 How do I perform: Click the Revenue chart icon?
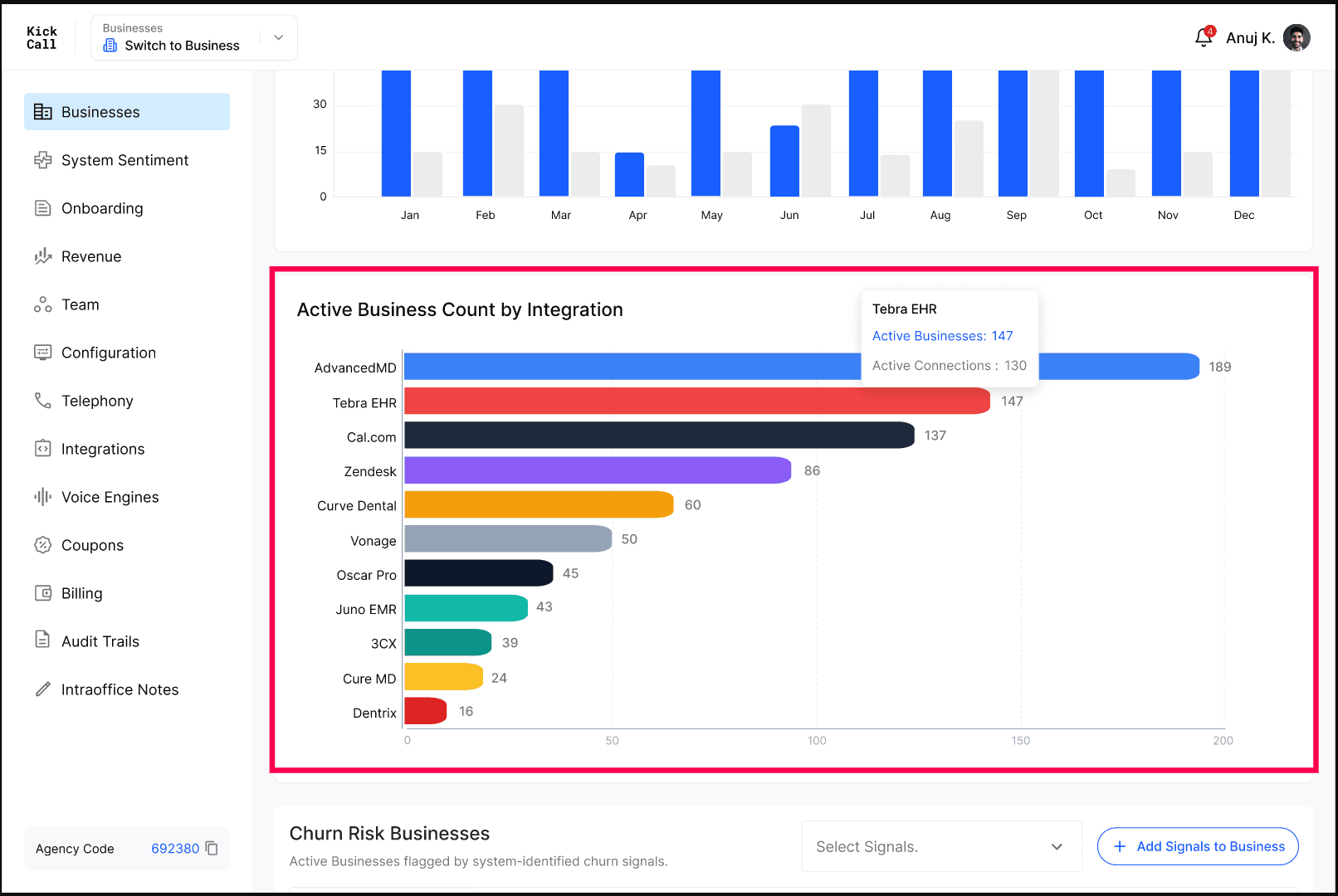43,256
